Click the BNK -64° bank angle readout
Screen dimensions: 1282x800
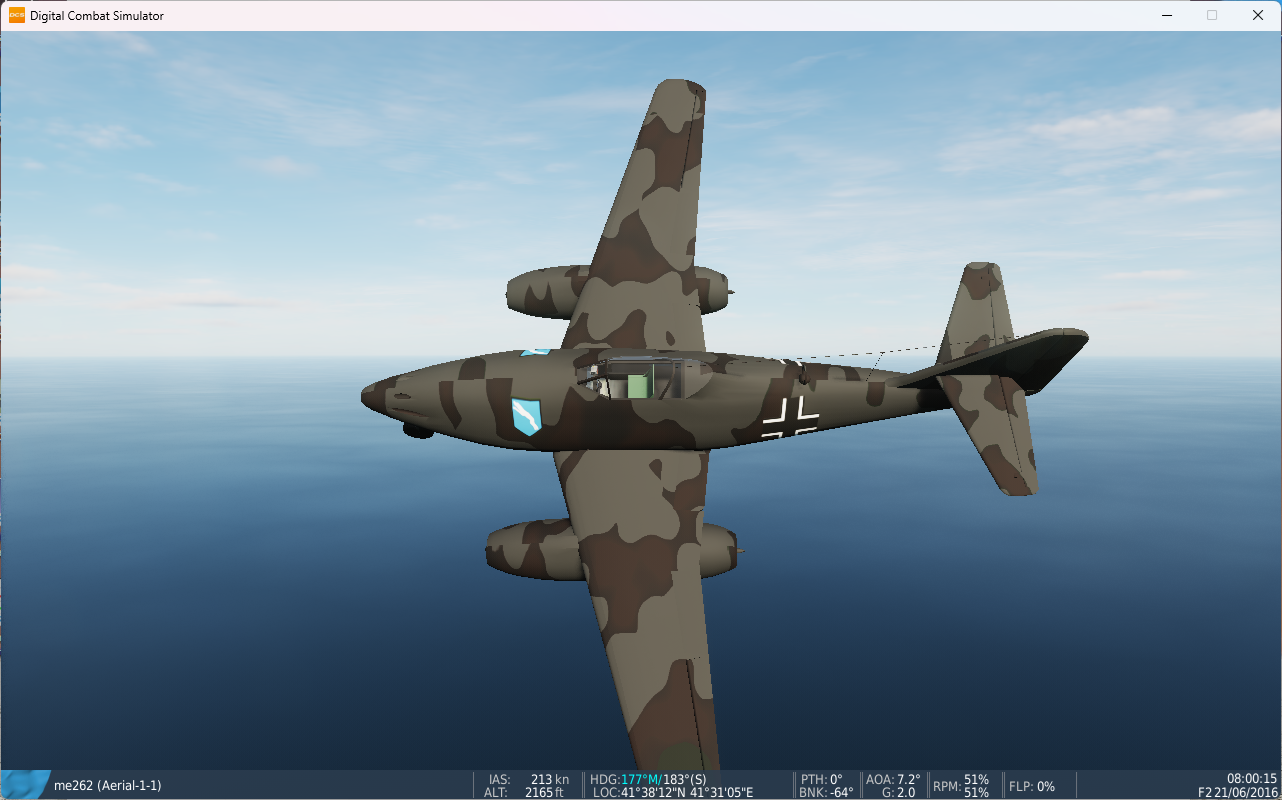point(826,793)
